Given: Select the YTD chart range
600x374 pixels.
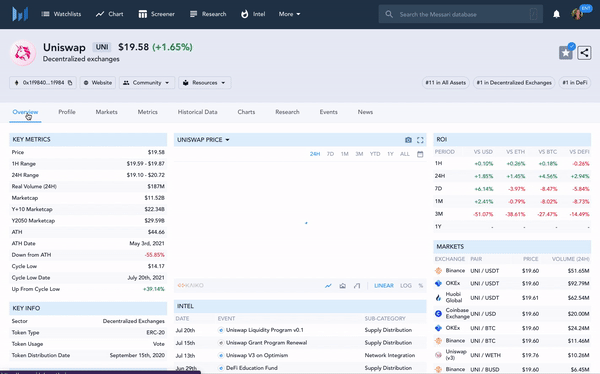Looking at the screenshot, I should [x=375, y=154].
